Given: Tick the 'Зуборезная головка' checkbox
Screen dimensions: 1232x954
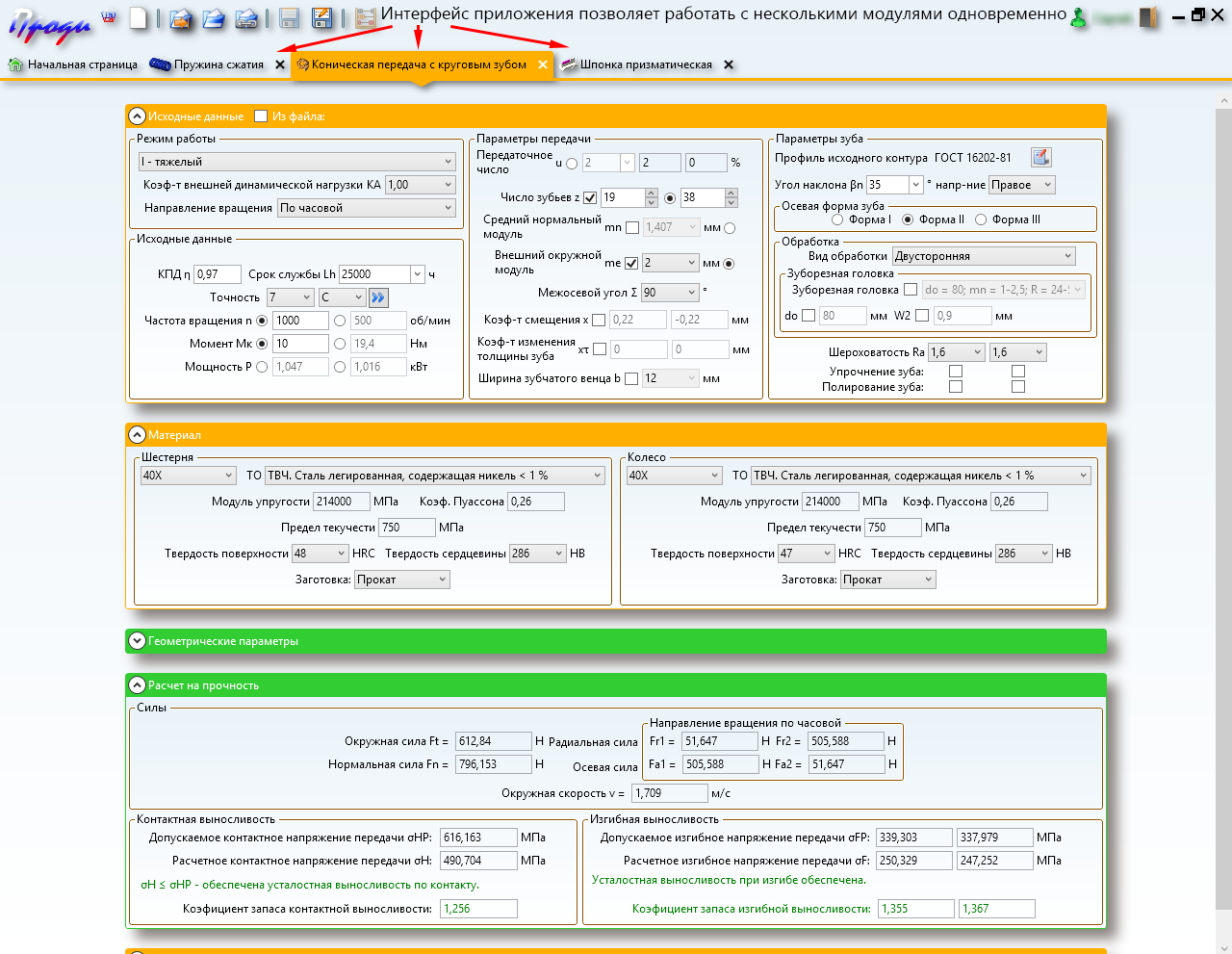Looking at the screenshot, I should [911, 290].
